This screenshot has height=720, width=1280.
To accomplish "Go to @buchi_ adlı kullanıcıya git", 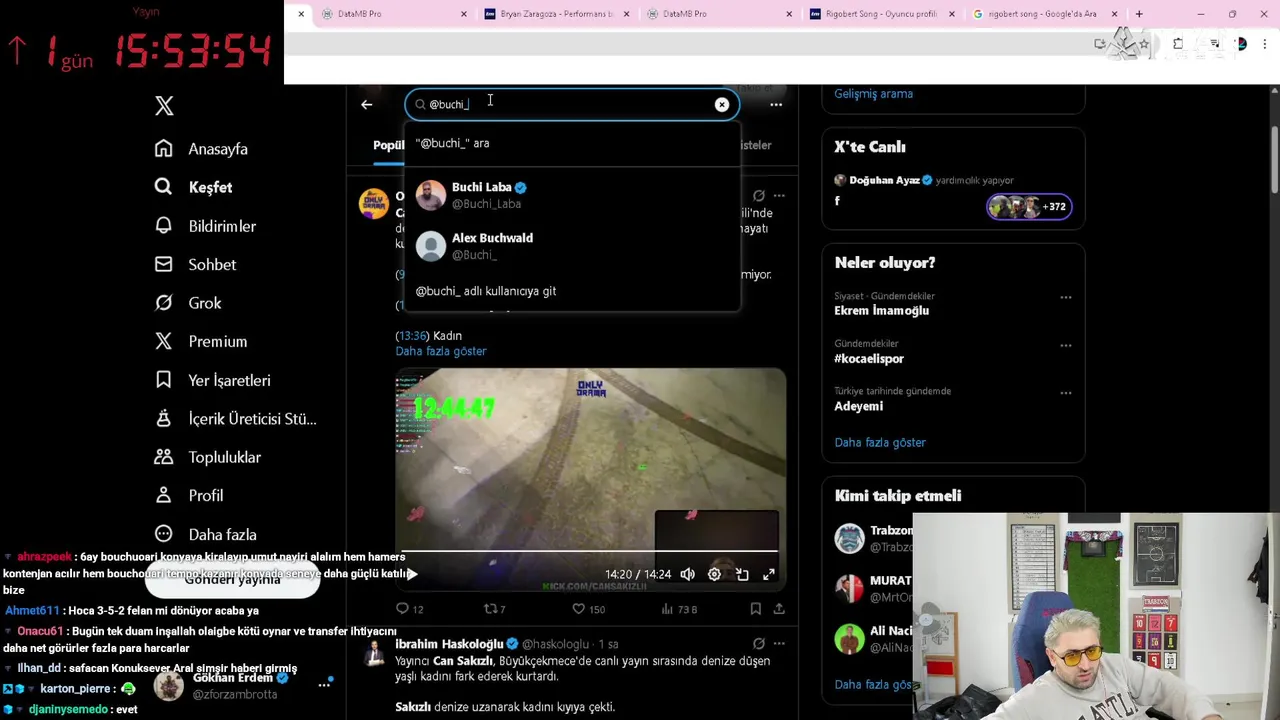I will [x=572, y=291].
